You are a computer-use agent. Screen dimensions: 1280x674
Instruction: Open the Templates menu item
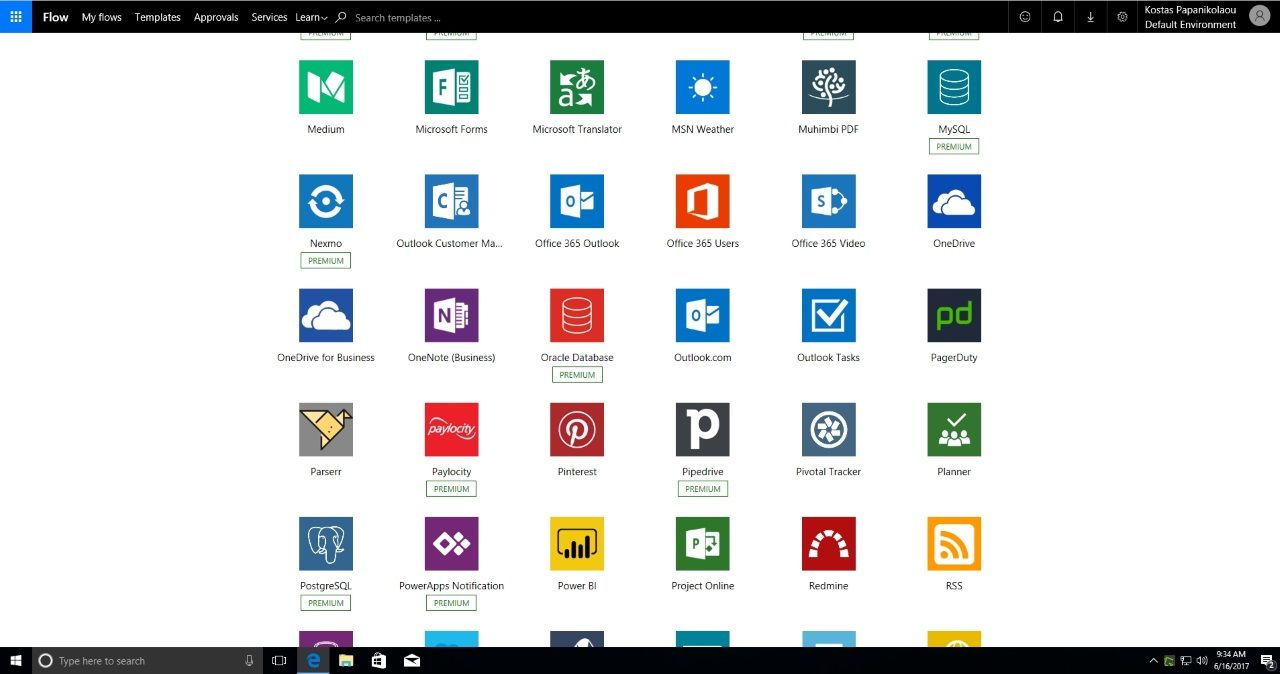[x=158, y=17]
